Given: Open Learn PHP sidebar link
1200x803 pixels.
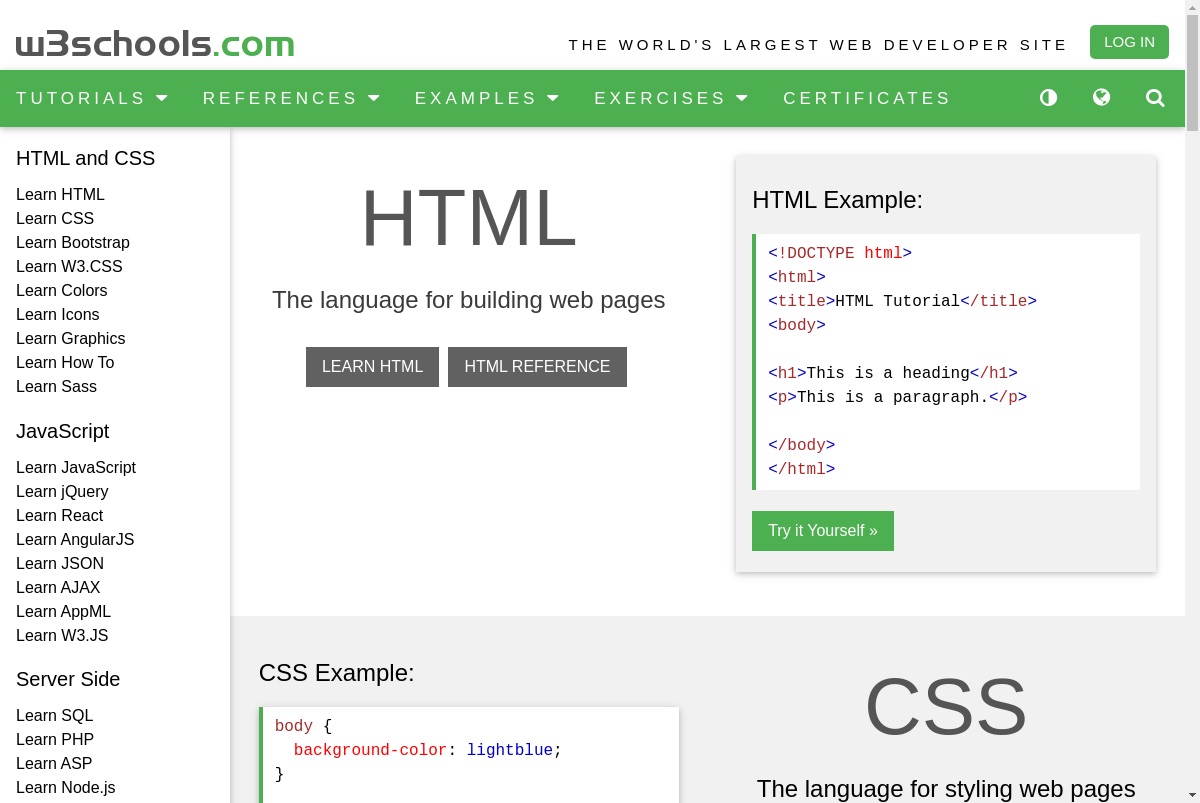Looking at the screenshot, I should point(55,740).
